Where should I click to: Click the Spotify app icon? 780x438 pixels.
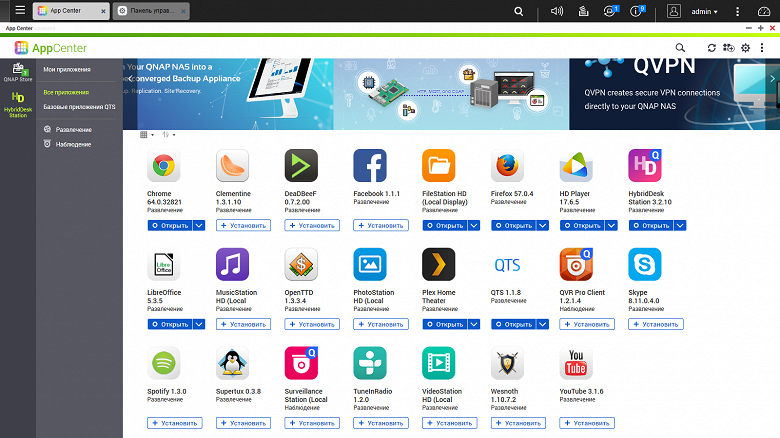[x=164, y=363]
